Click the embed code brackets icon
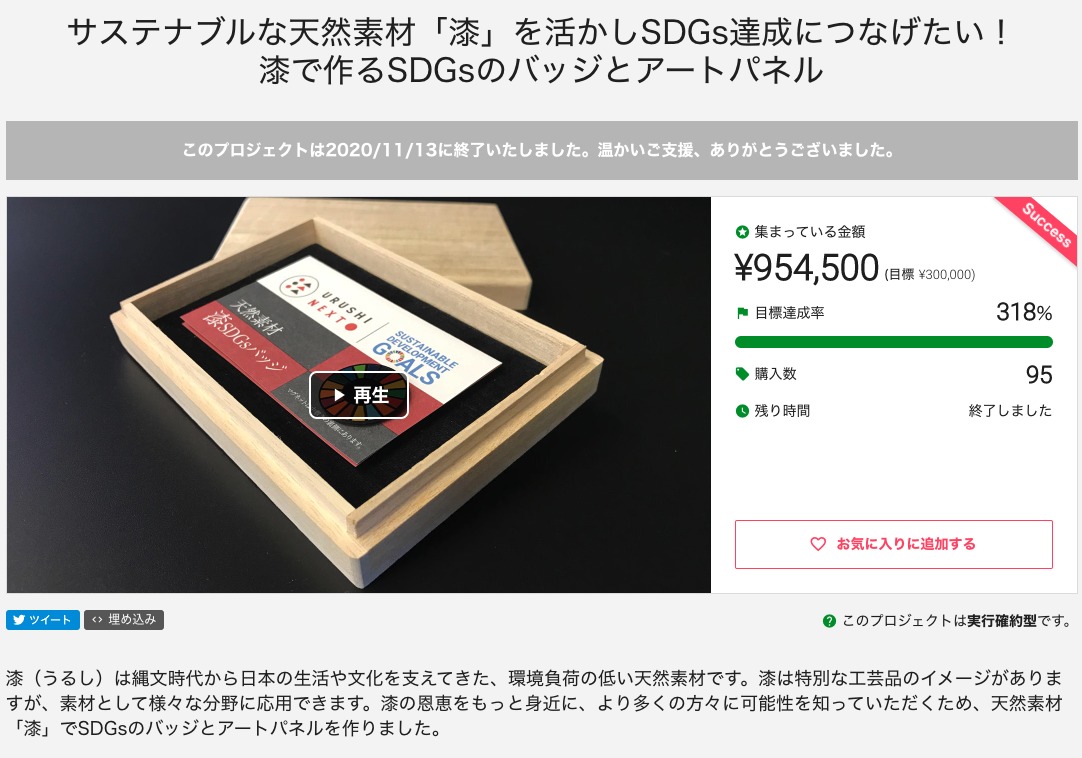 click(97, 620)
